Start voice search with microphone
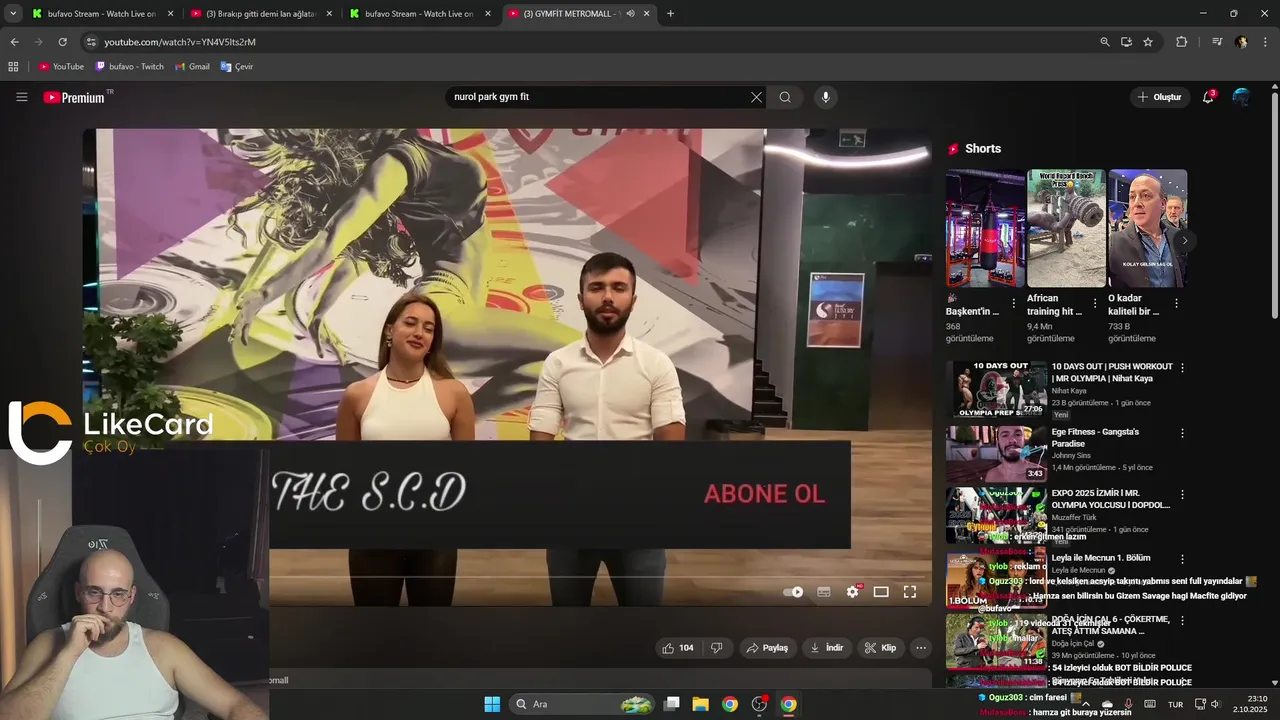The height and width of the screenshot is (720, 1280). 825,97
